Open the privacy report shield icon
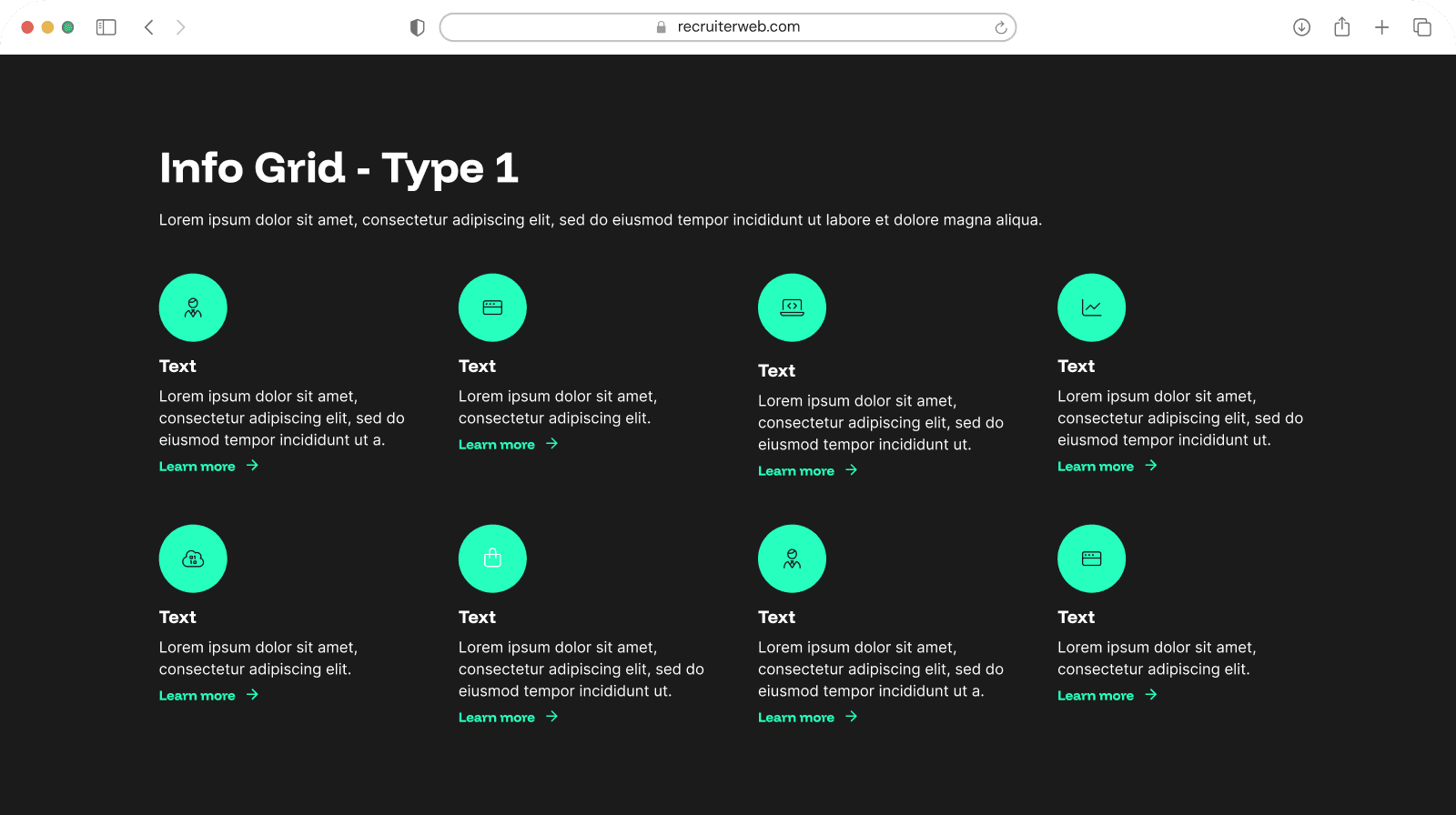 pos(418,27)
